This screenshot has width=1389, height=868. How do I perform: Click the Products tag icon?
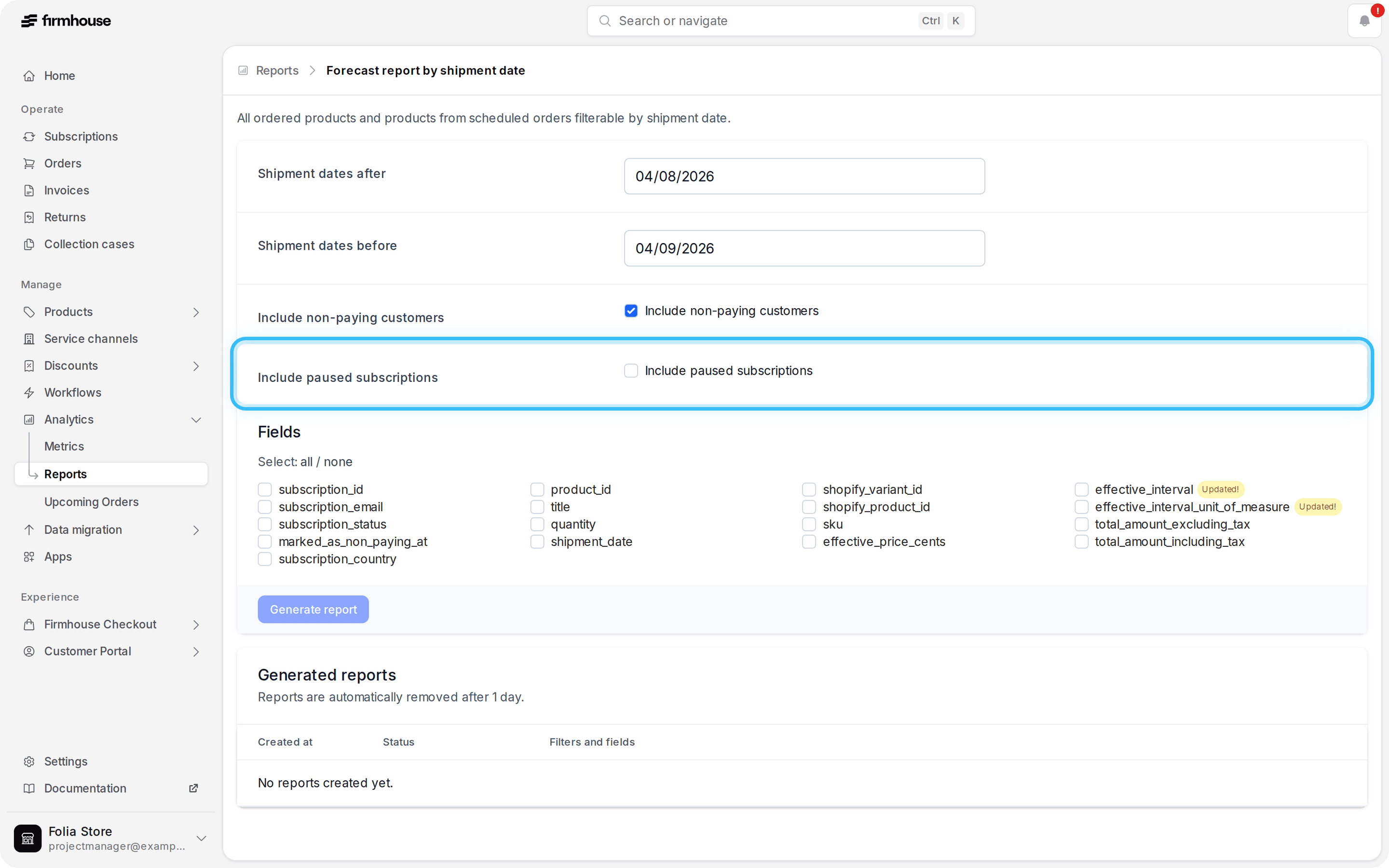click(29, 312)
